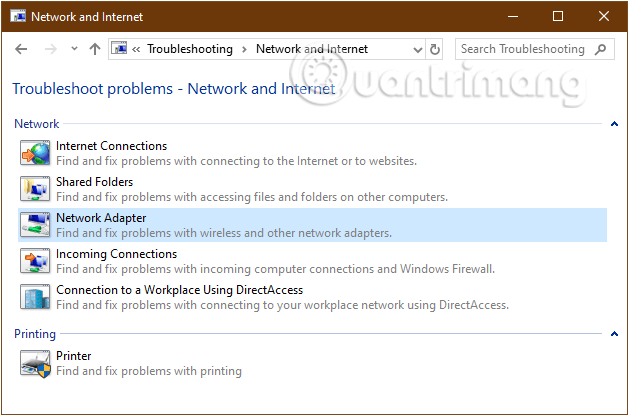Viewport: 629px width, 416px height.
Task: Open the recent locations dropdown arrow
Action: pos(75,49)
